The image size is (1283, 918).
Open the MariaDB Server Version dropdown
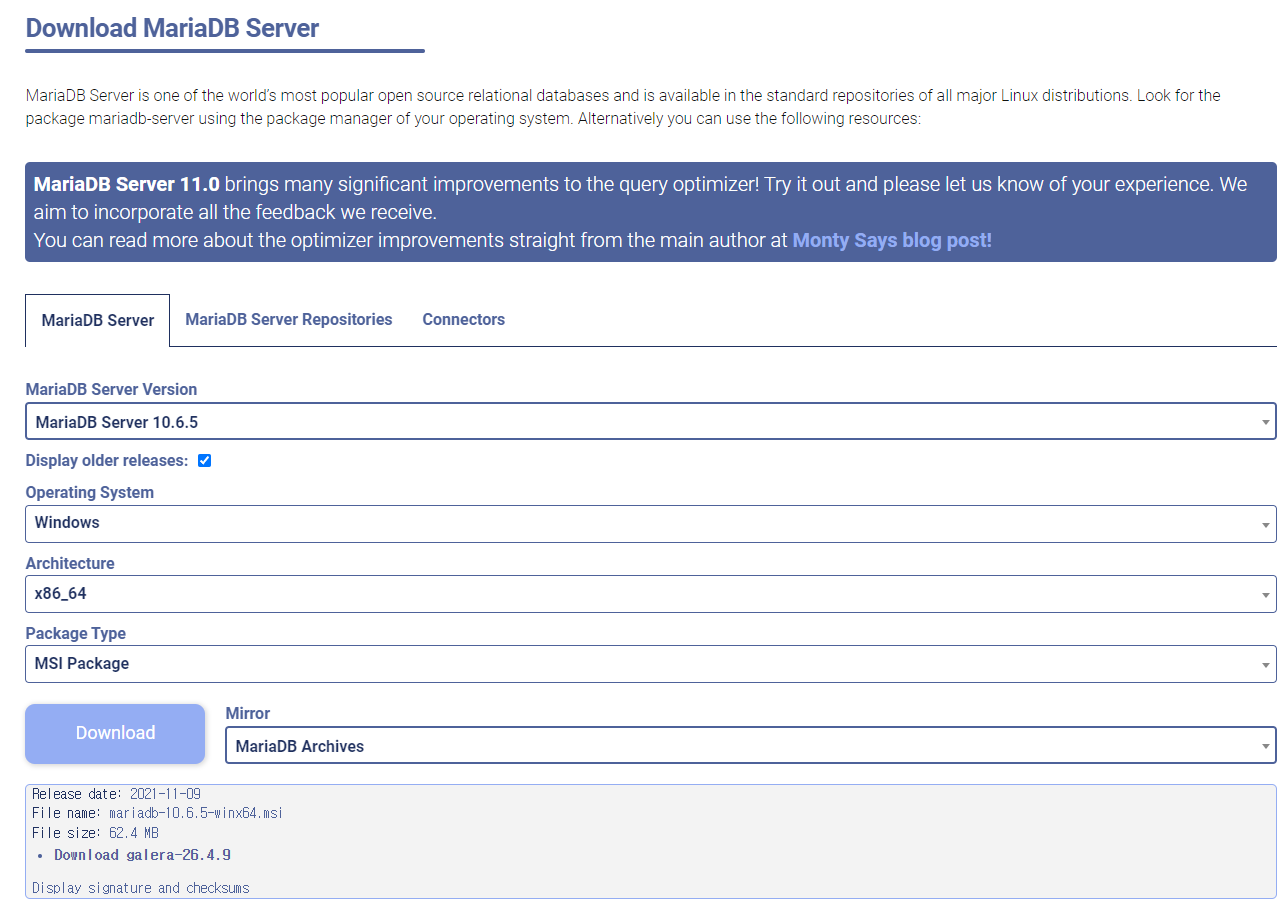click(x=650, y=421)
